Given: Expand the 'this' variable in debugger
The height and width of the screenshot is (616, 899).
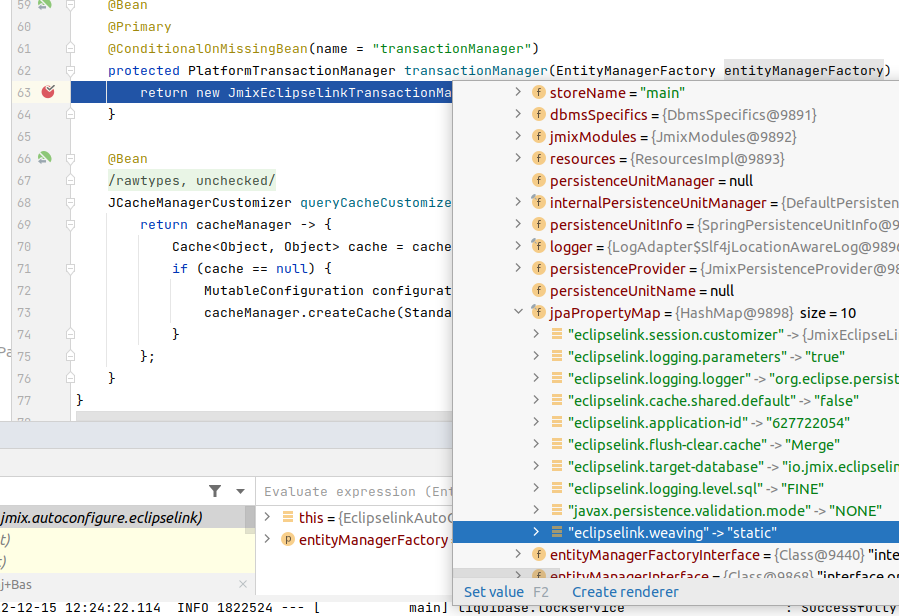Looking at the screenshot, I should [269, 518].
